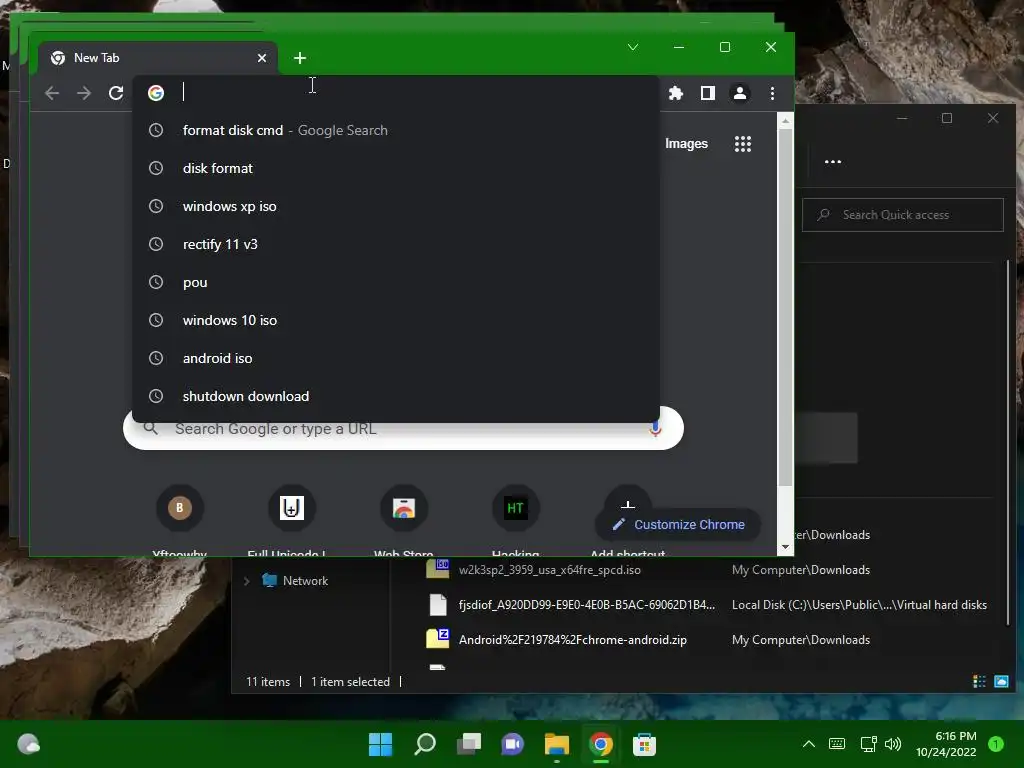This screenshot has height=768, width=1024.
Task: Choose the 'windows xp iso' suggestion
Action: coord(395,206)
